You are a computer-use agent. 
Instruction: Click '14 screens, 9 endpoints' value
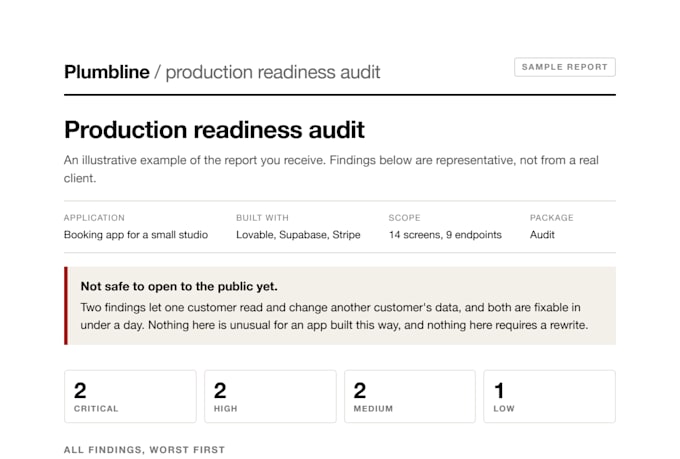[445, 235]
